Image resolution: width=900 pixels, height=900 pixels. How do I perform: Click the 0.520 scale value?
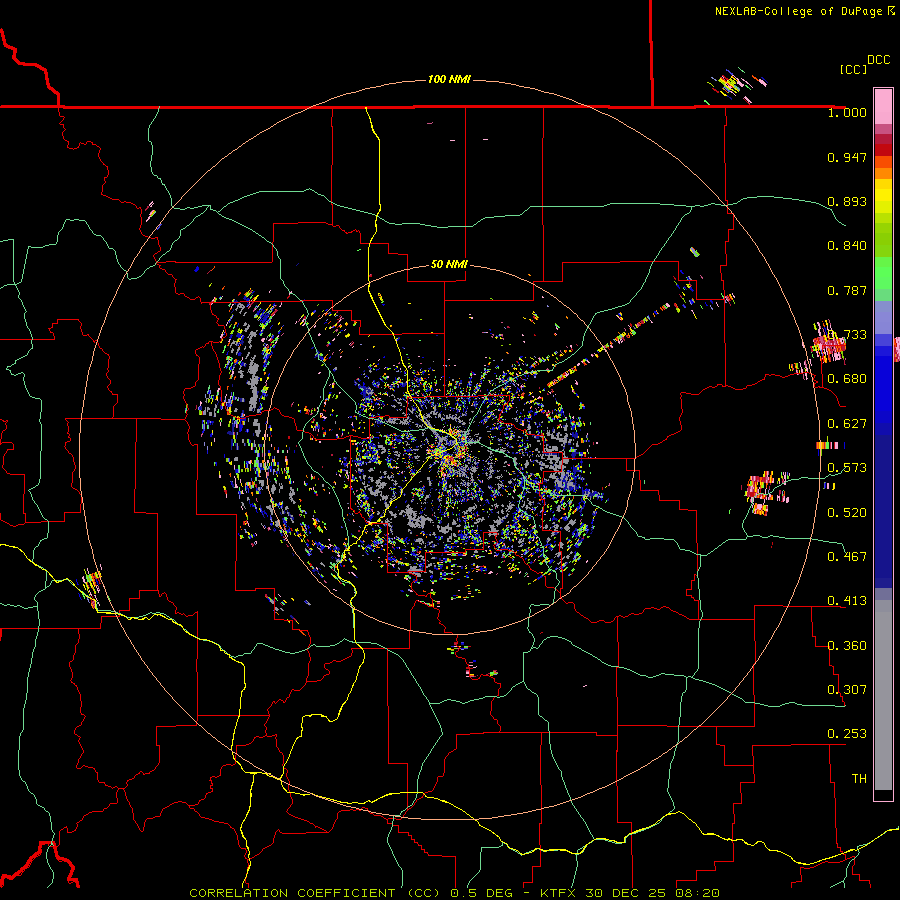tap(847, 513)
